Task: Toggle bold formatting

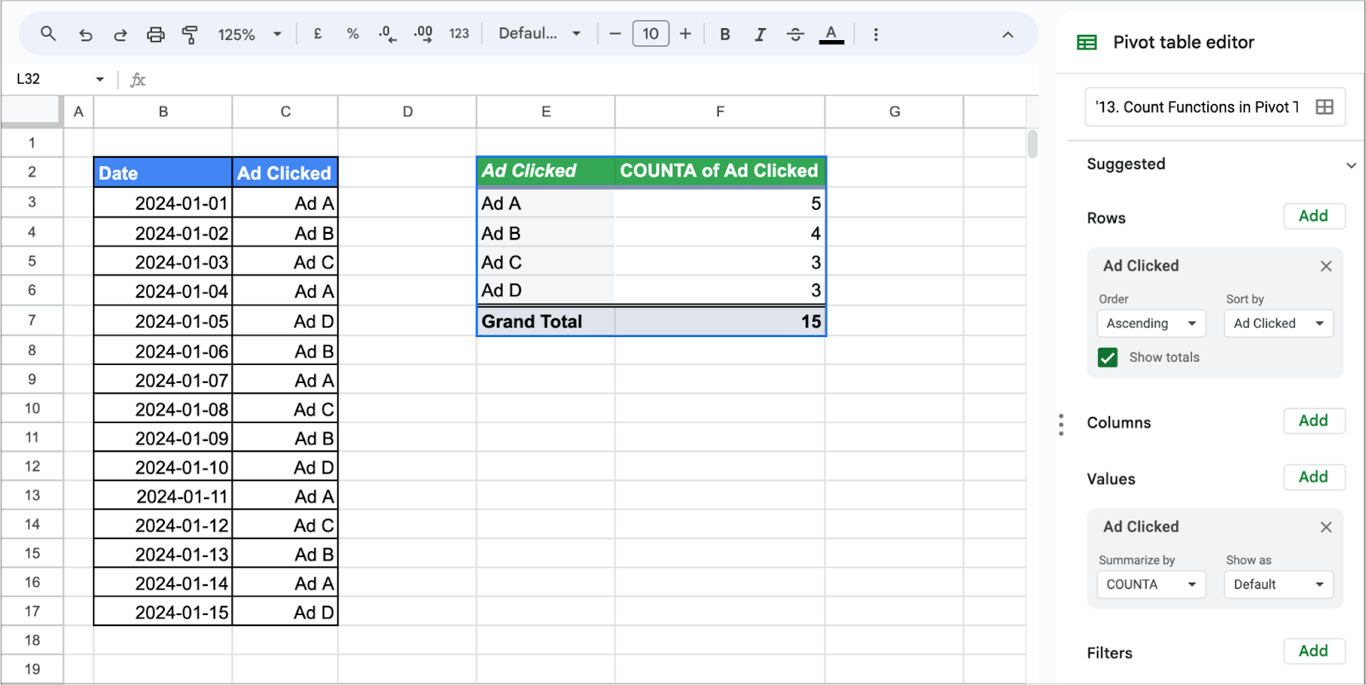Action: (725, 34)
